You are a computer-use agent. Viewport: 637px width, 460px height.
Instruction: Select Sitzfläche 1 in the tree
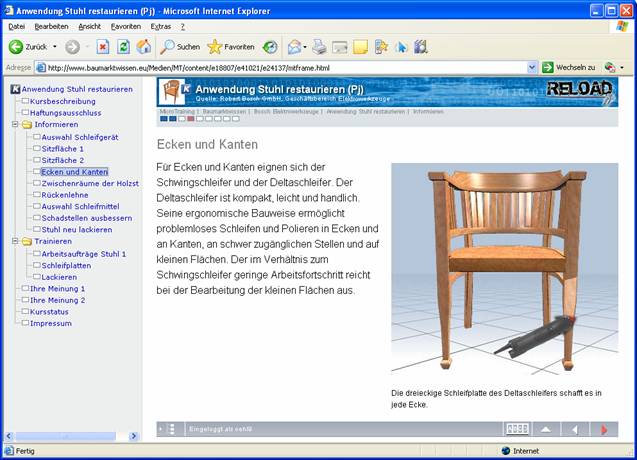(62, 149)
